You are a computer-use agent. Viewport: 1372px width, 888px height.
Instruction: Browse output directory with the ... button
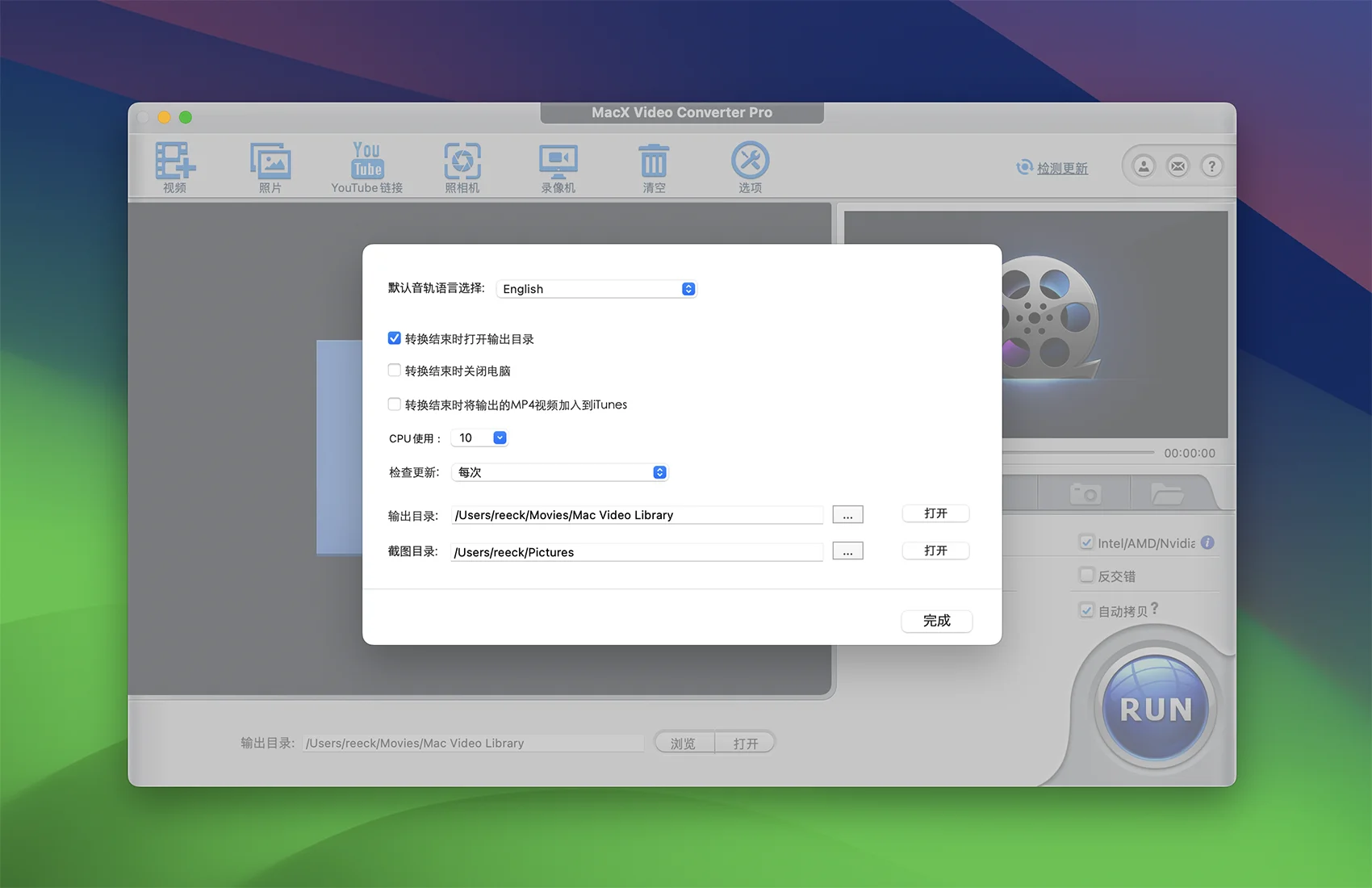(x=848, y=514)
